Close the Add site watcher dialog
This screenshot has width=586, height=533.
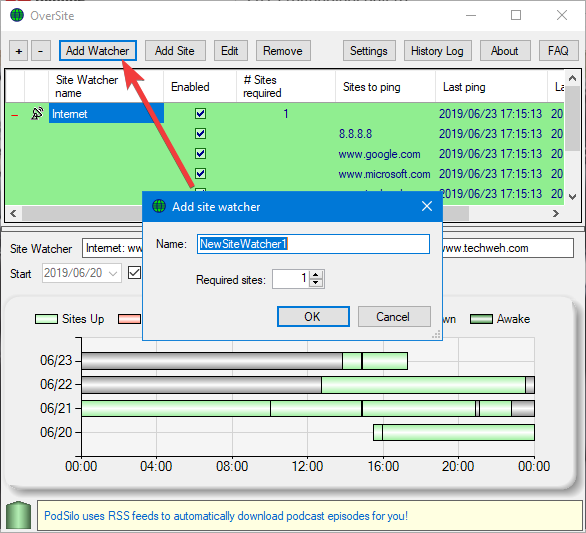(x=427, y=206)
